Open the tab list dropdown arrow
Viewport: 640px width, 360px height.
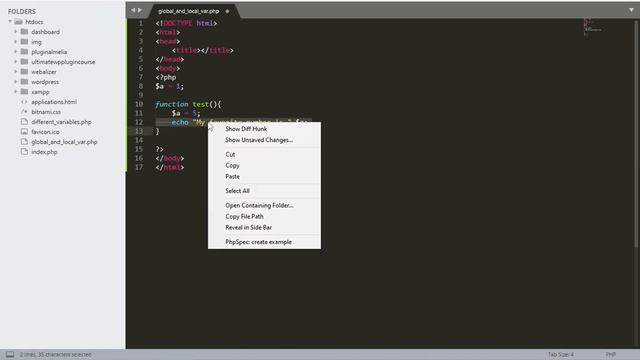pyautogui.click(x=631, y=10)
